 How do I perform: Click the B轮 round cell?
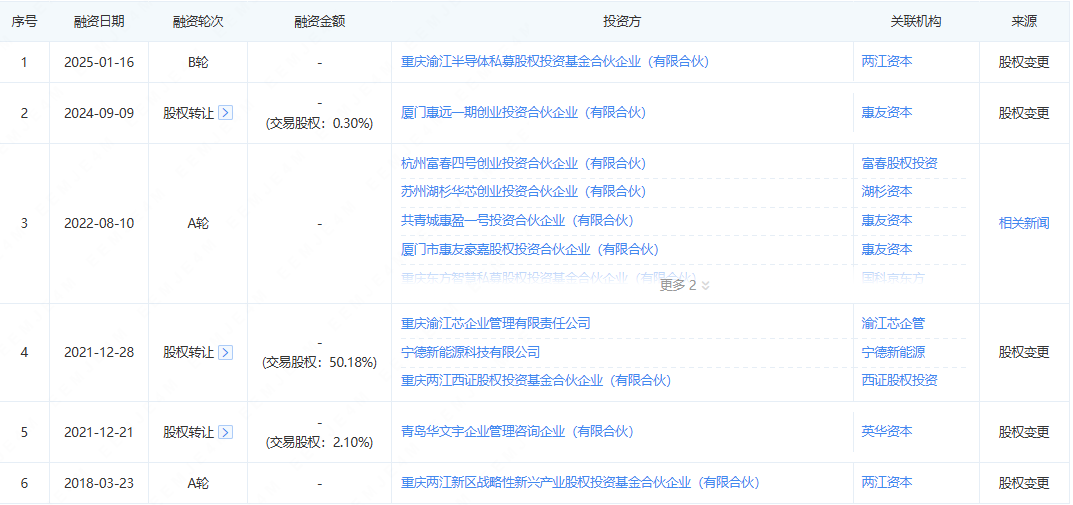[198, 62]
